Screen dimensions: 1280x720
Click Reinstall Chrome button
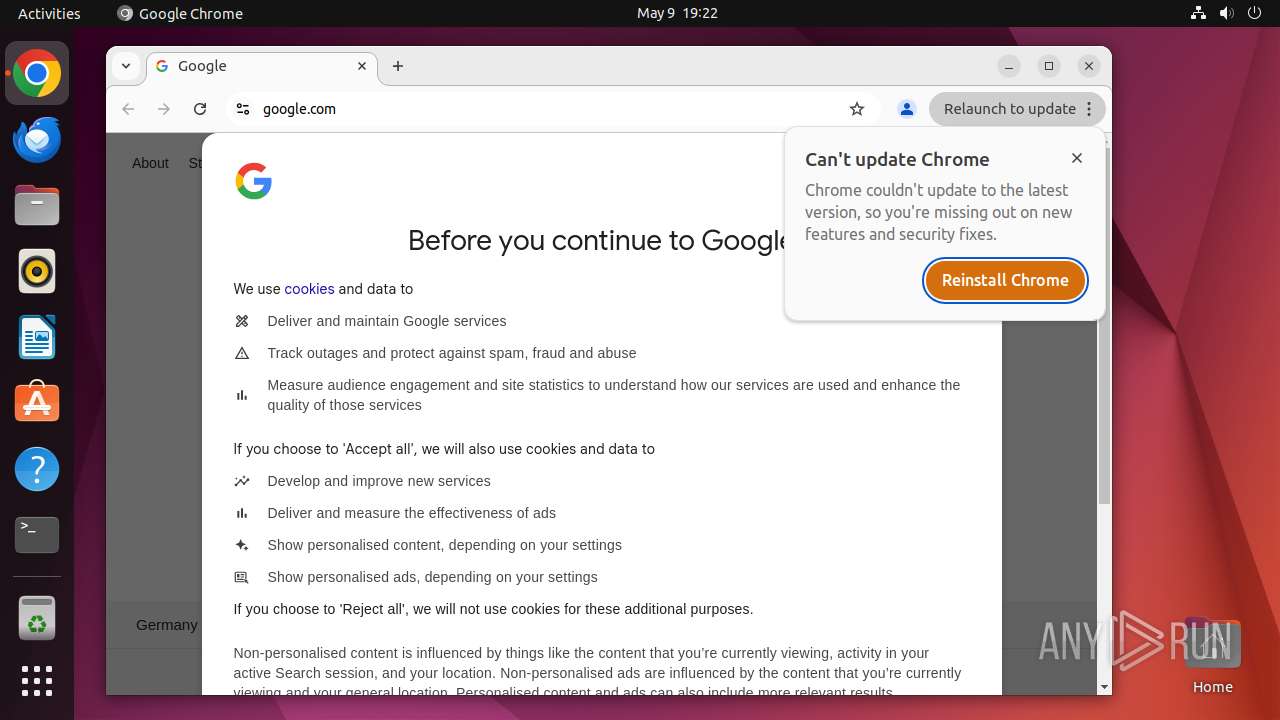pyautogui.click(x=1005, y=280)
